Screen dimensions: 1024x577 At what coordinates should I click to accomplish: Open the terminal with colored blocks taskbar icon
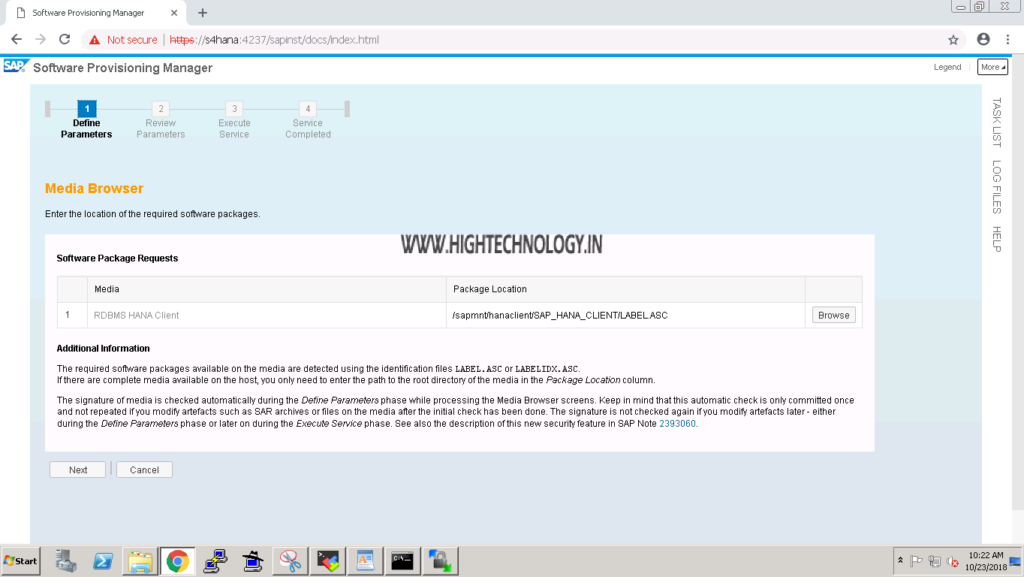[328, 561]
